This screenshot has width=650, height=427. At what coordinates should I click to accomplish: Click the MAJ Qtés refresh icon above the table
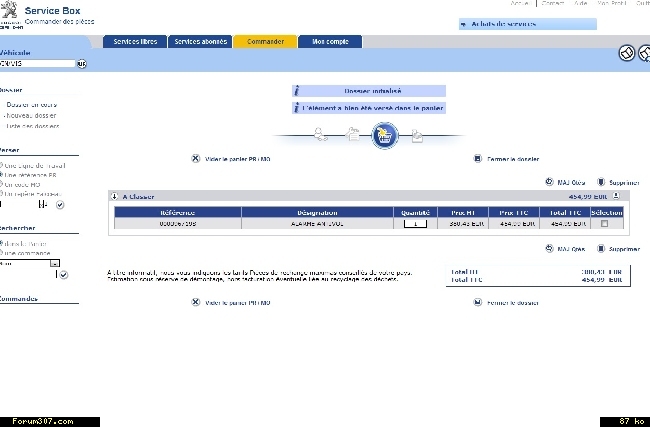(x=549, y=182)
